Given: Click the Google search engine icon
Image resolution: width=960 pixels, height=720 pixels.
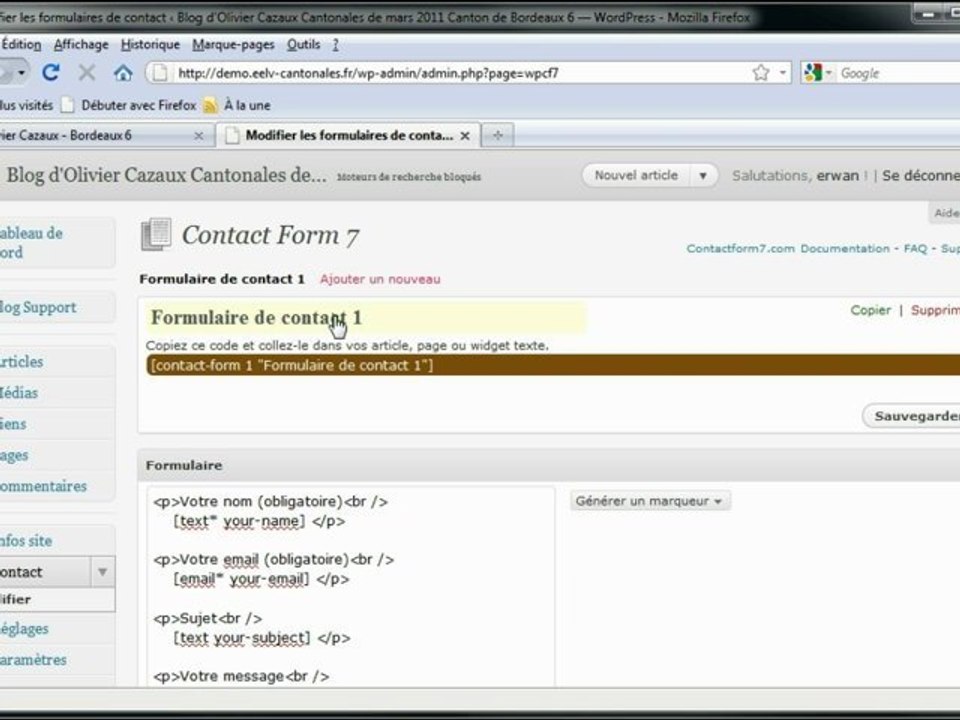Looking at the screenshot, I should point(813,73).
